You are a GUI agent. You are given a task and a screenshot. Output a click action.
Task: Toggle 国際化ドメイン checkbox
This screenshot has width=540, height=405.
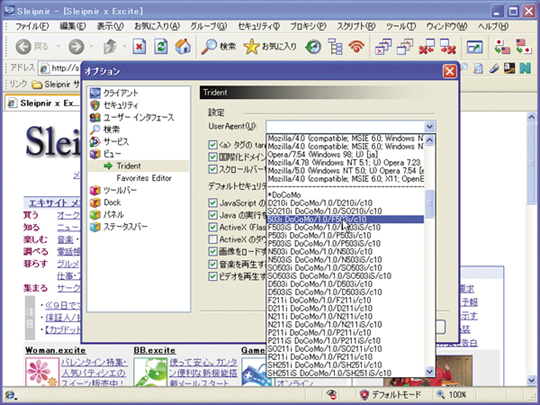click(213, 157)
